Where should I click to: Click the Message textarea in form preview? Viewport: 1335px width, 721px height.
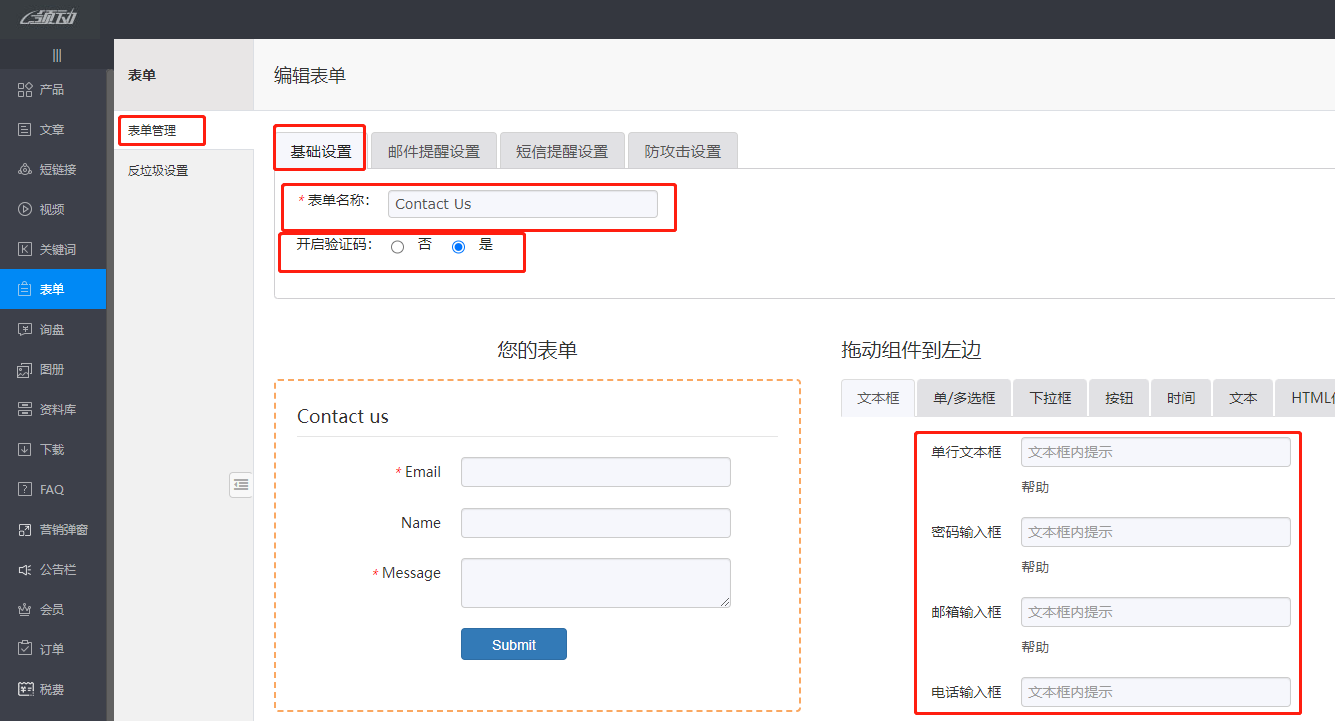595,582
